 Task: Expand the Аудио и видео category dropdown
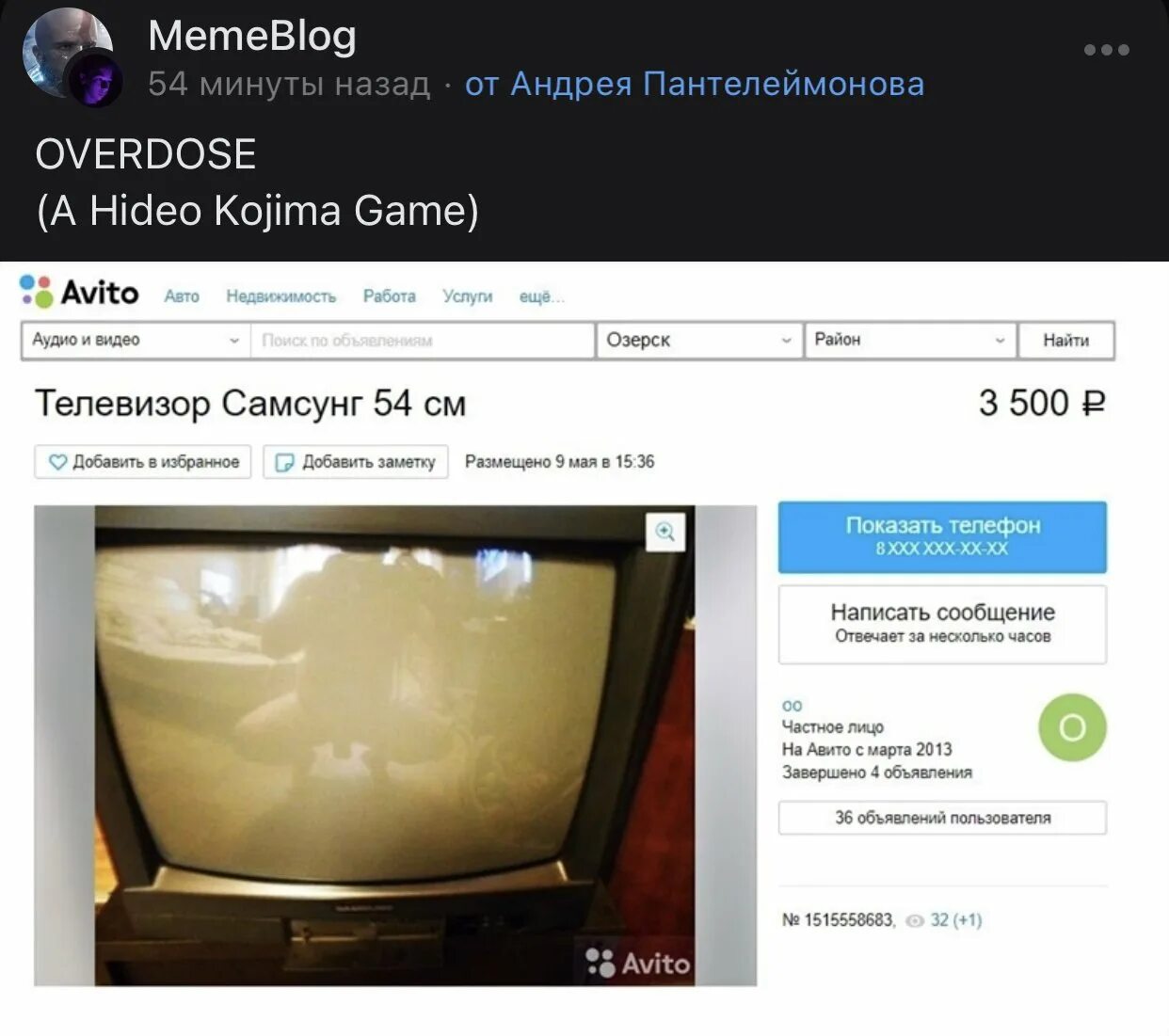click(136, 341)
